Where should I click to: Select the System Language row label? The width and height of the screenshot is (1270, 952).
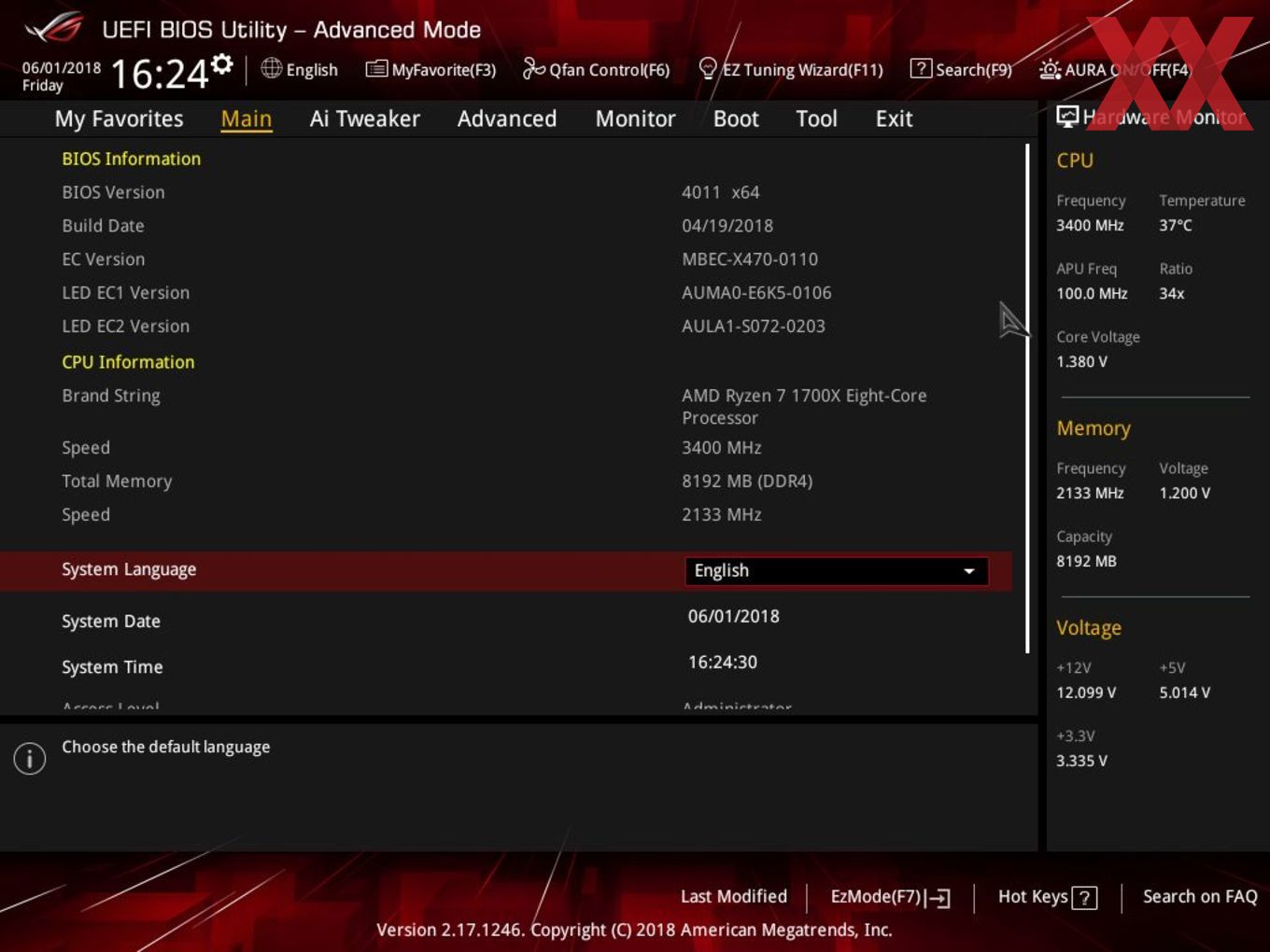pos(129,569)
